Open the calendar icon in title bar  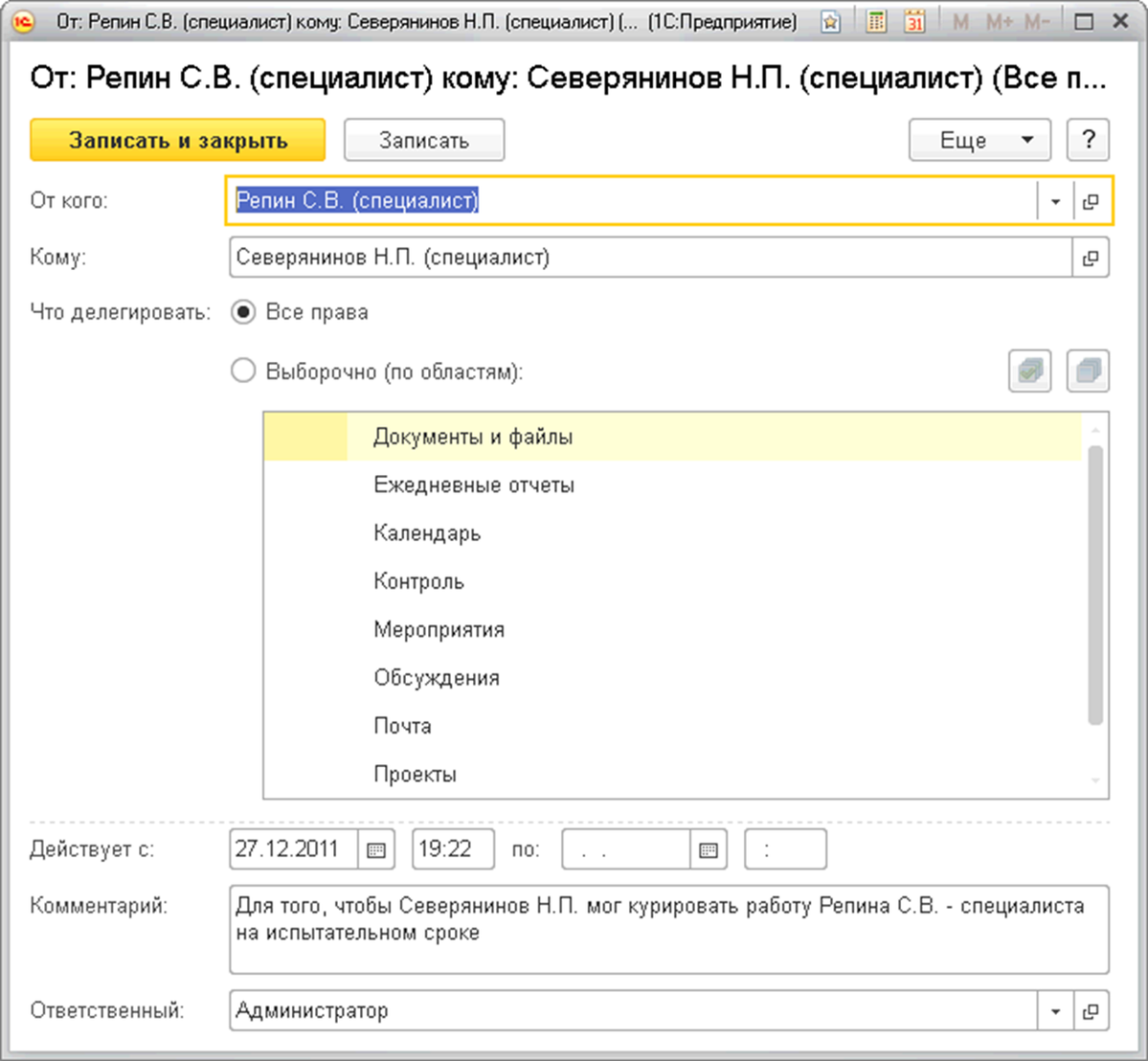[913, 22]
